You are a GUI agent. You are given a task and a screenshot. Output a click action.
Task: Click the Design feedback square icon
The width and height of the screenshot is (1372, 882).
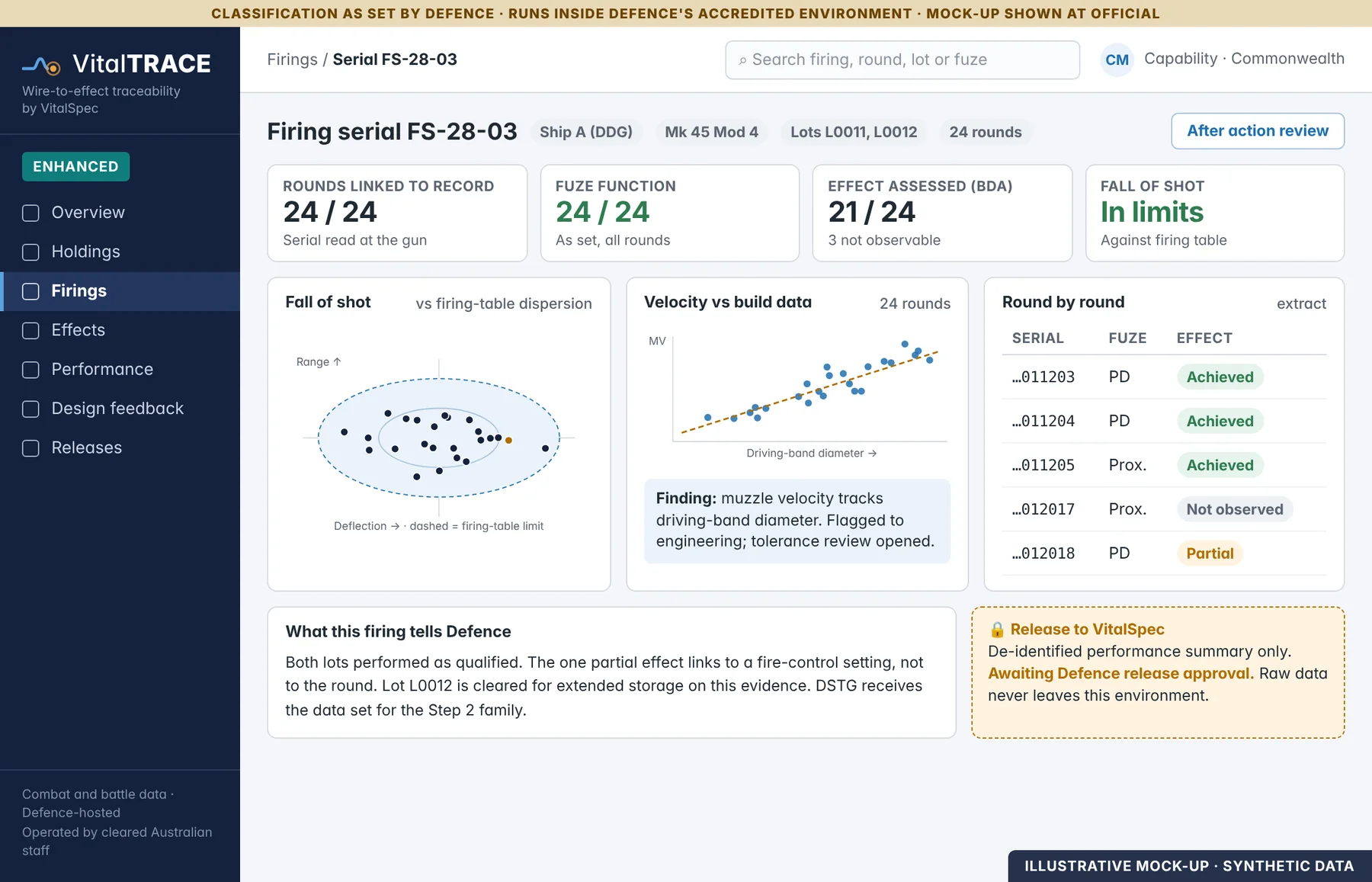(x=30, y=409)
